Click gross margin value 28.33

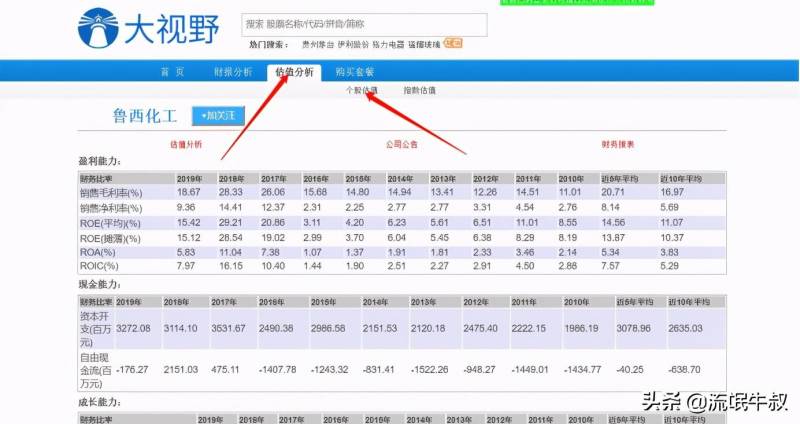[x=231, y=192]
